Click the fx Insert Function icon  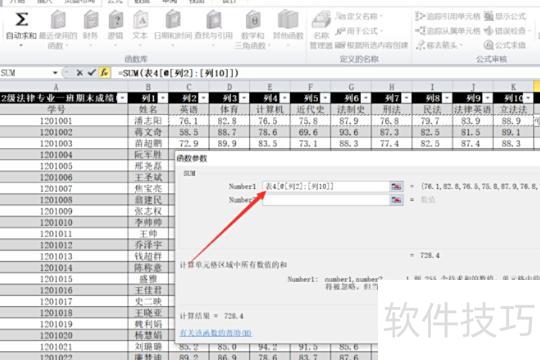[104, 73]
